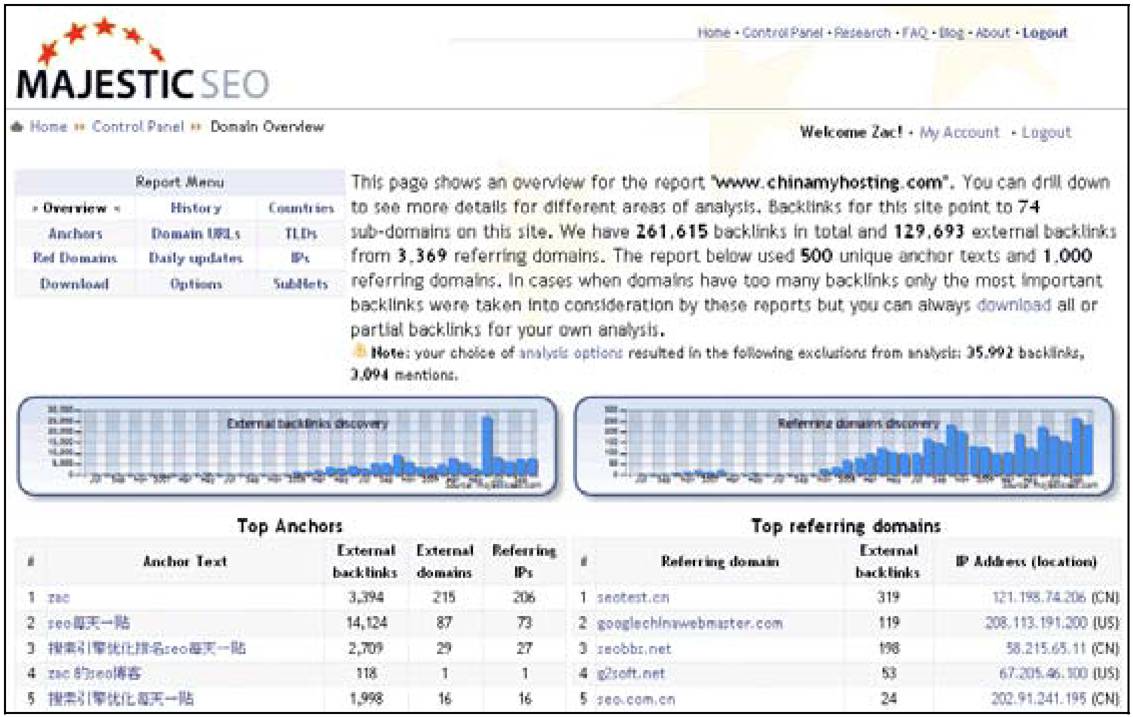Click the download link in the description

tap(1013, 305)
